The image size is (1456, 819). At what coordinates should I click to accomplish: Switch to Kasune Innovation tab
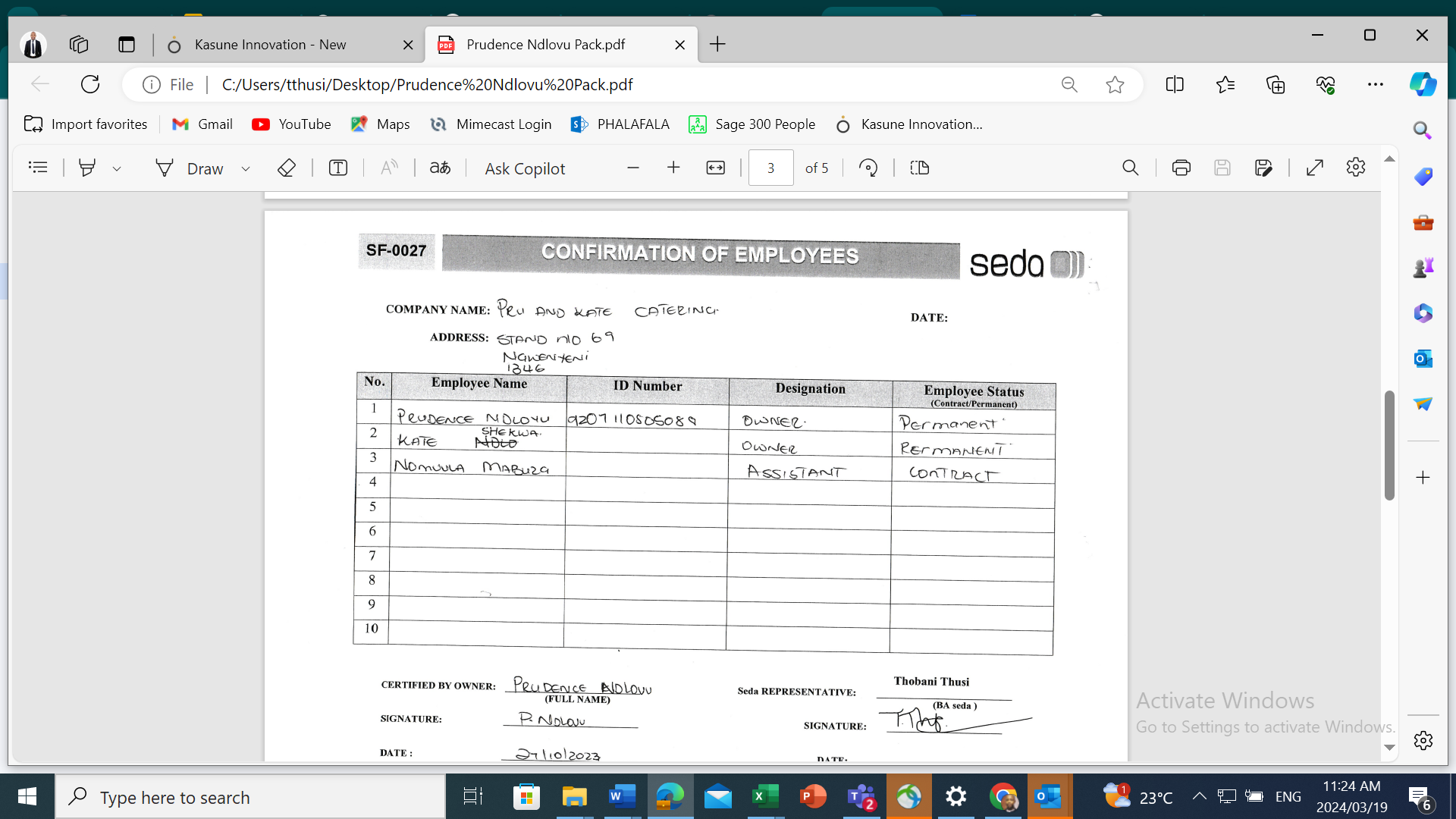point(270,45)
